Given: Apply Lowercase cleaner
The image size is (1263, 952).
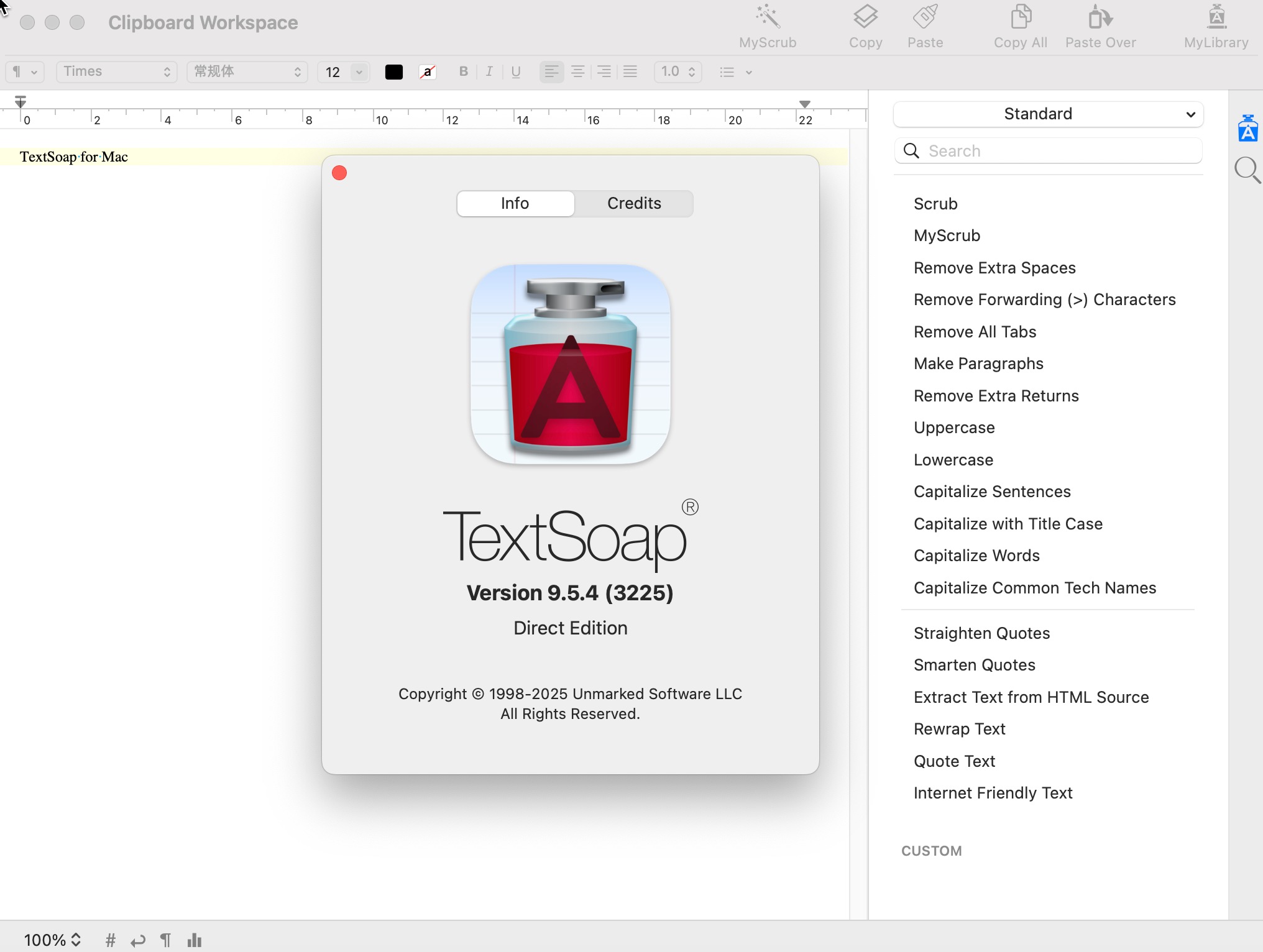Looking at the screenshot, I should click(953, 460).
